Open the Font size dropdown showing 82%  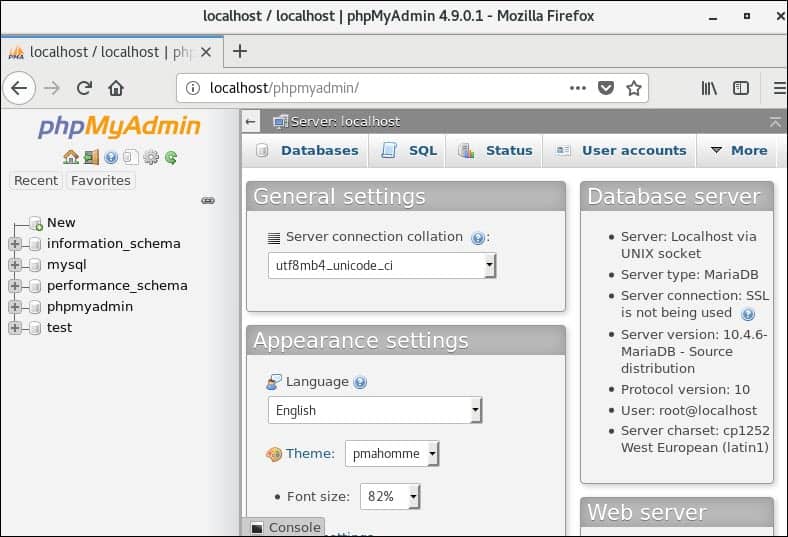[x=390, y=496]
